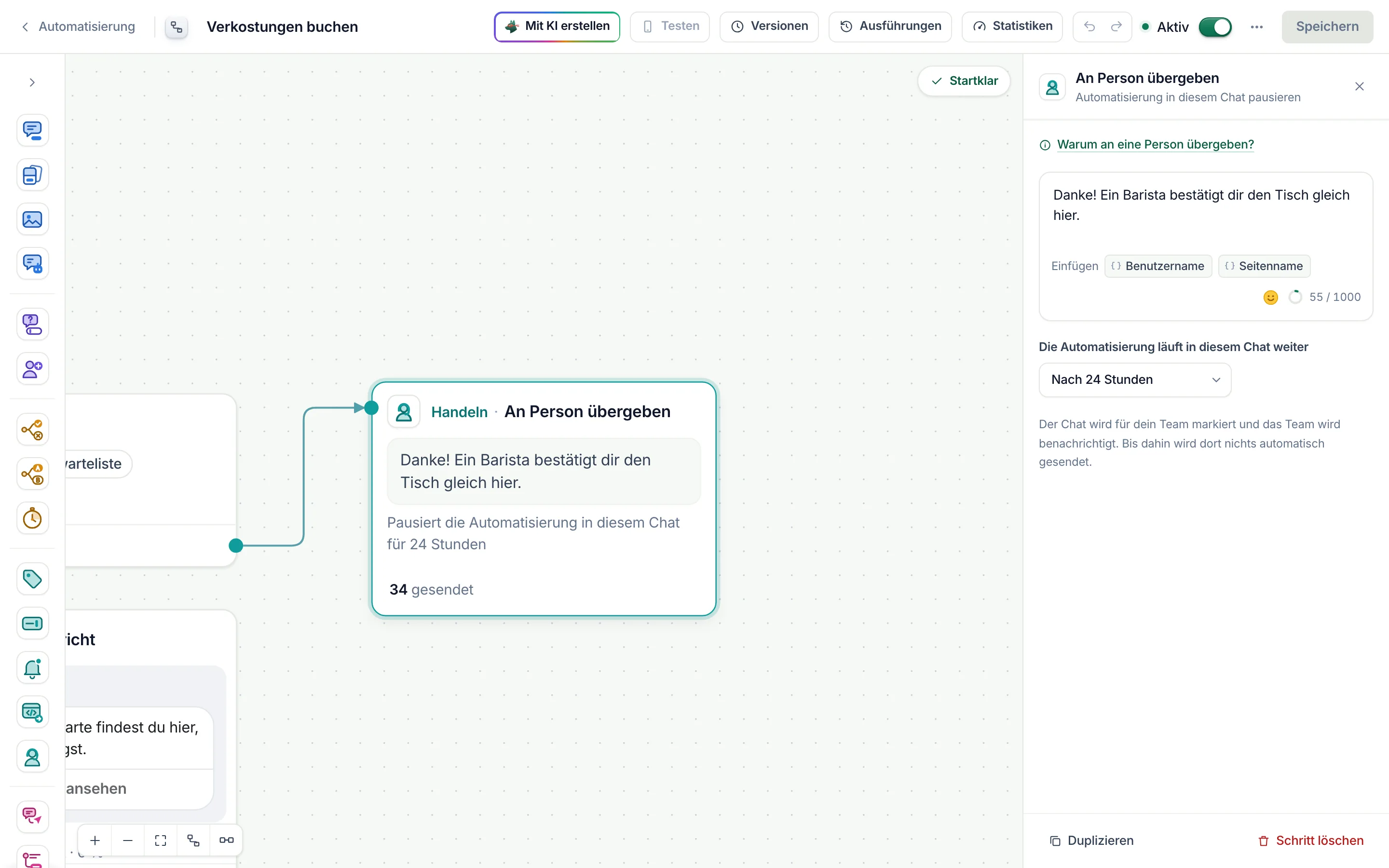Click the Testen button
The image size is (1389, 868).
pyautogui.click(x=670, y=27)
